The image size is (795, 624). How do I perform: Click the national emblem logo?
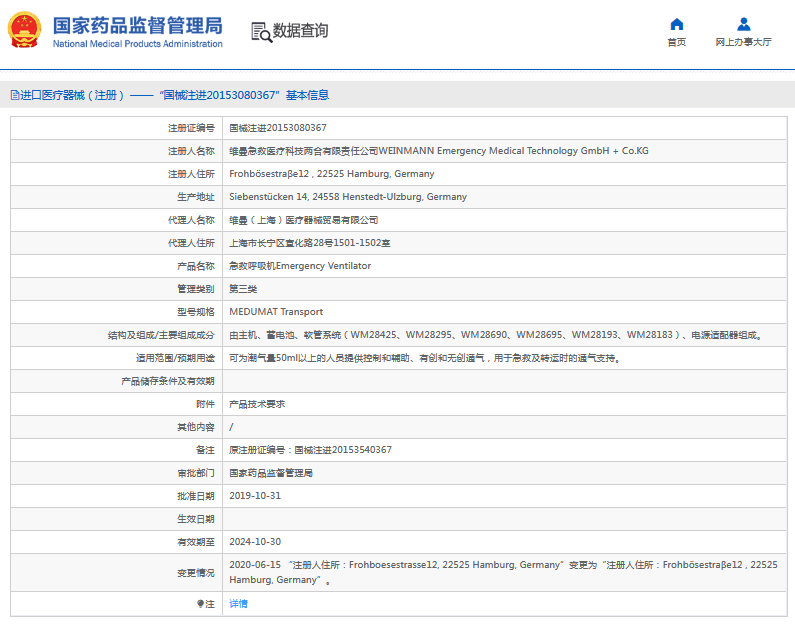(24, 30)
